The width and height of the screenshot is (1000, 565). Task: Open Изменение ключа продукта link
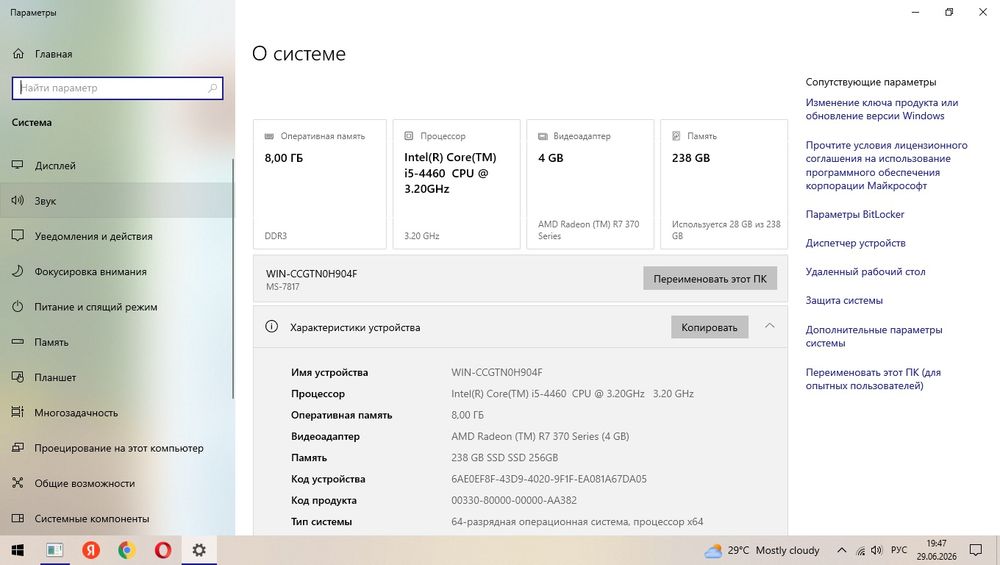click(881, 109)
